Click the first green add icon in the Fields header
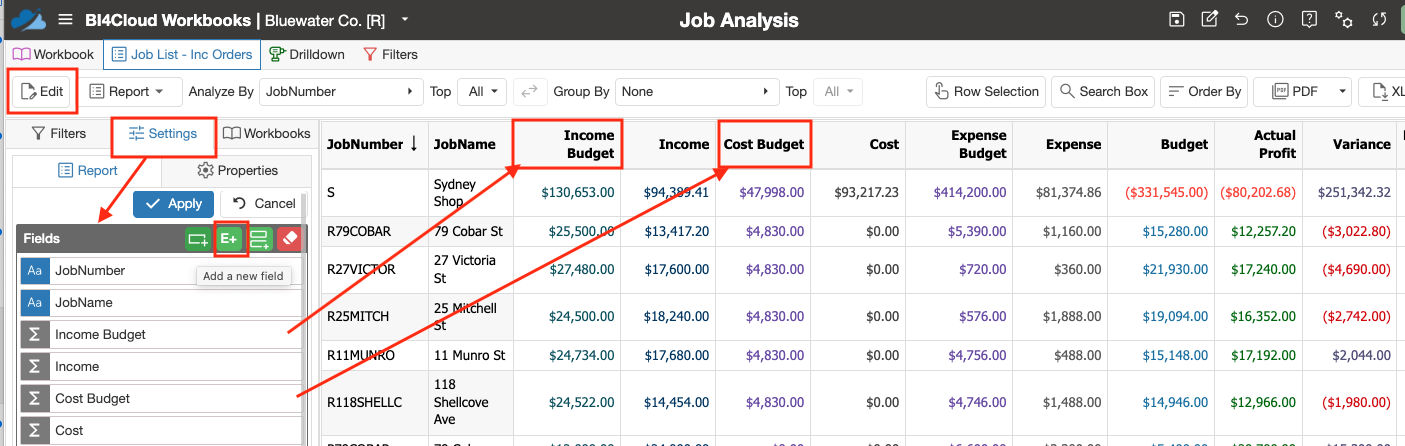The image size is (1405, 446). pyautogui.click(x=198, y=239)
